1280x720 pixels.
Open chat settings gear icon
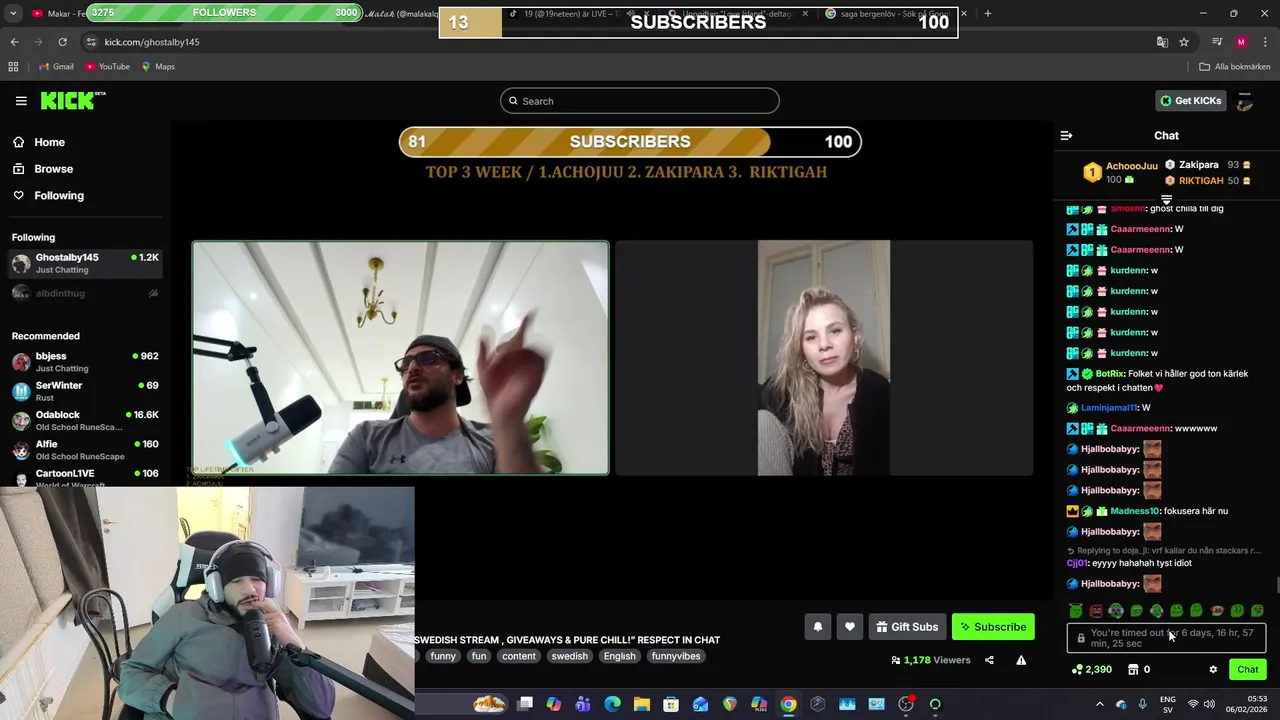pyautogui.click(x=1213, y=670)
